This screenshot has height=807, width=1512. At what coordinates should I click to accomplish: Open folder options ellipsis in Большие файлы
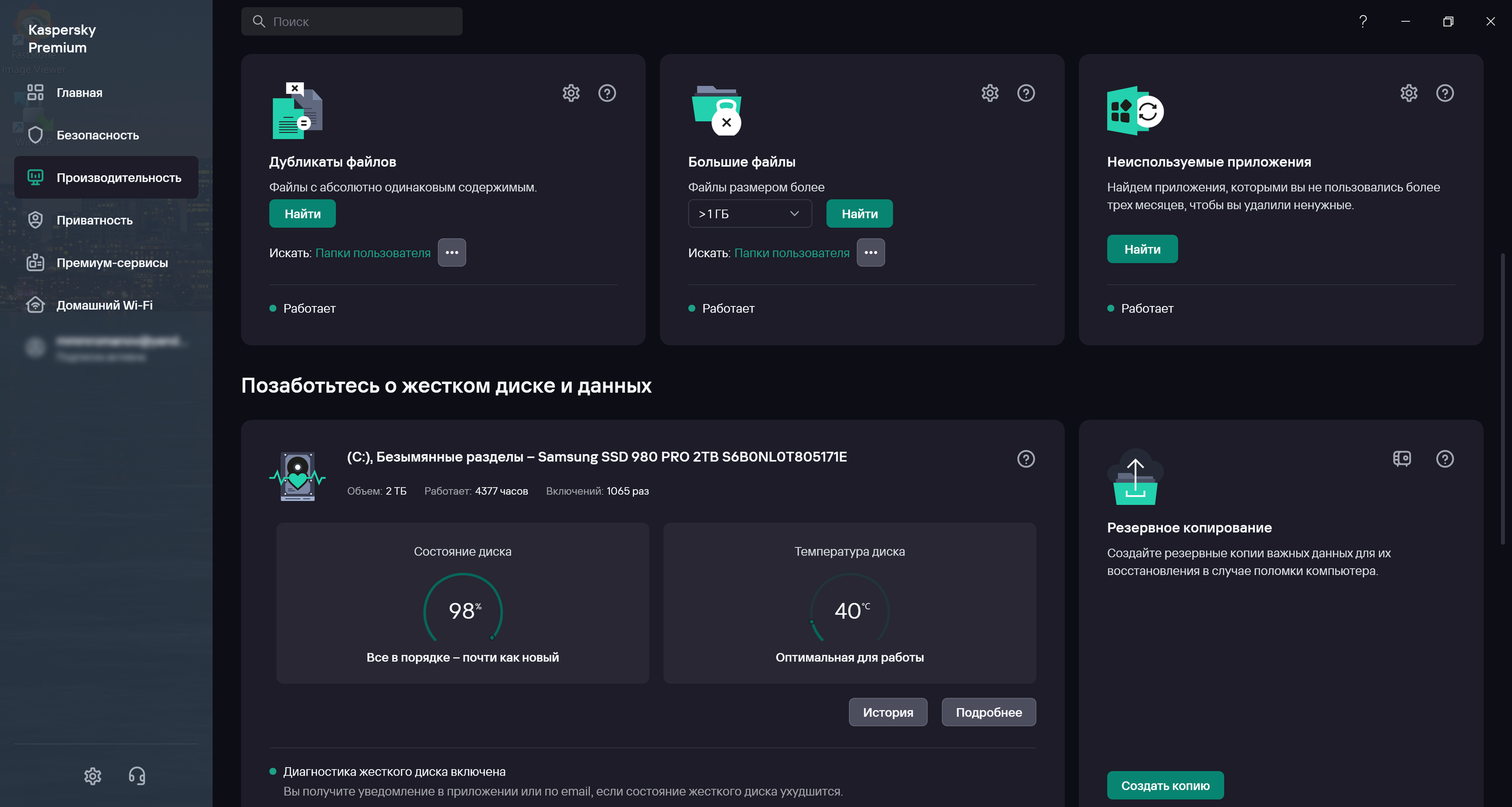coord(870,253)
